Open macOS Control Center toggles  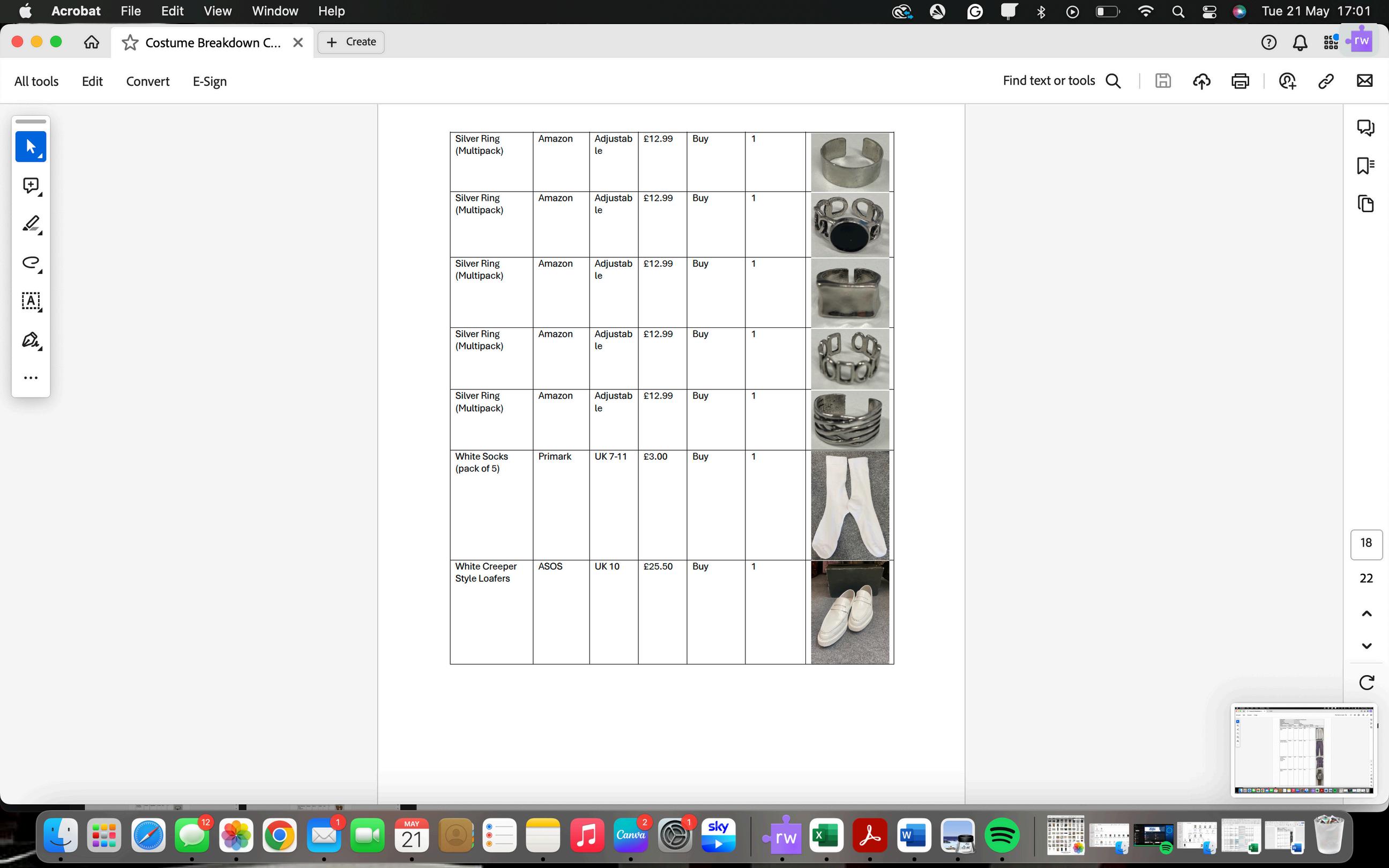pos(1209,11)
